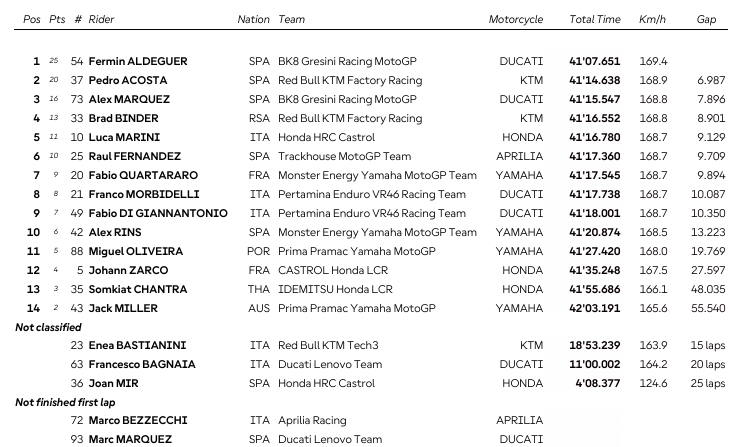737x447 pixels.
Task: Click the Motorcycle column header
Action: [516, 19]
